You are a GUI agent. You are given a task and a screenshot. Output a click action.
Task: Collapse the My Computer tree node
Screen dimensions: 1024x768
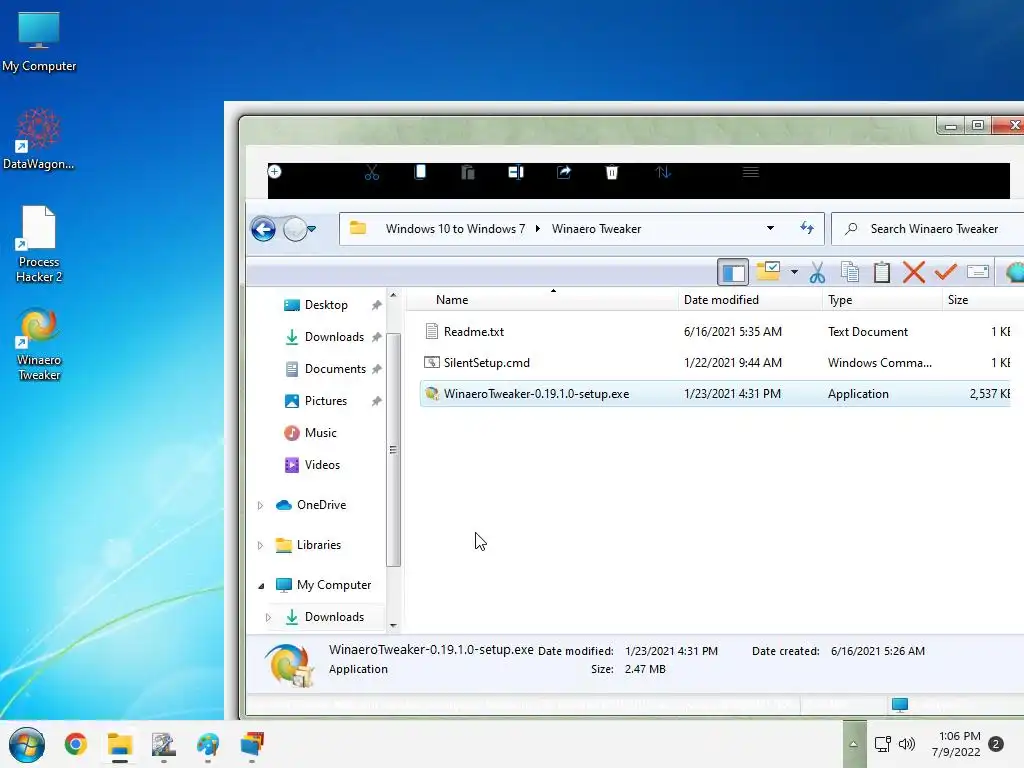[261, 586]
